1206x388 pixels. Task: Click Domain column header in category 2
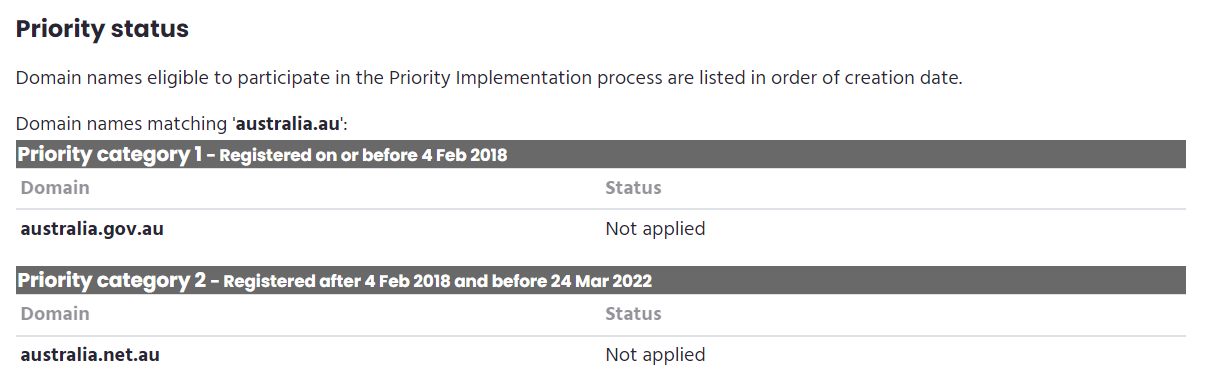coord(55,314)
